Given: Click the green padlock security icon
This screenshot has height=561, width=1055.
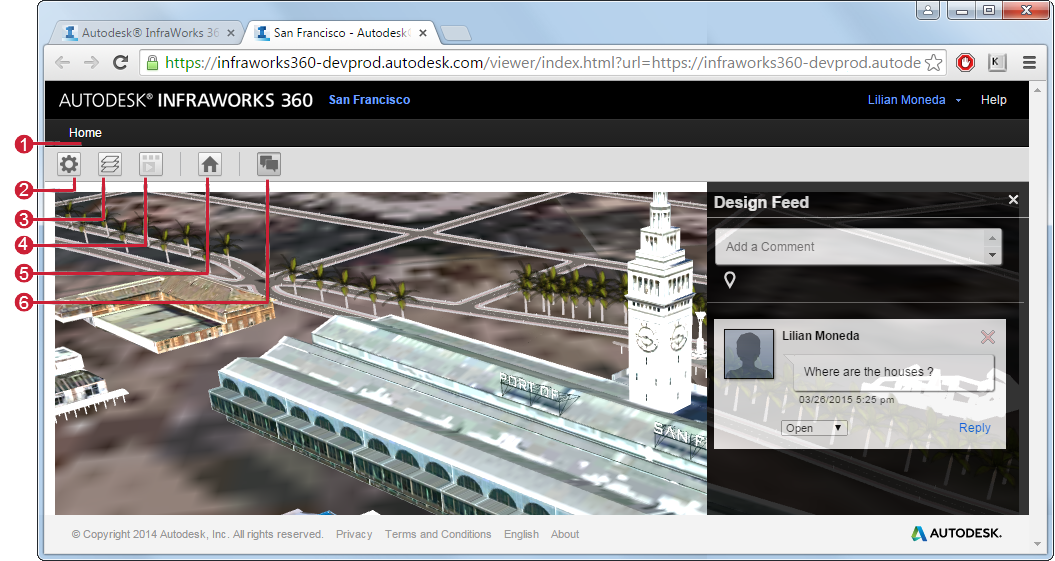Looking at the screenshot, I should tap(152, 63).
